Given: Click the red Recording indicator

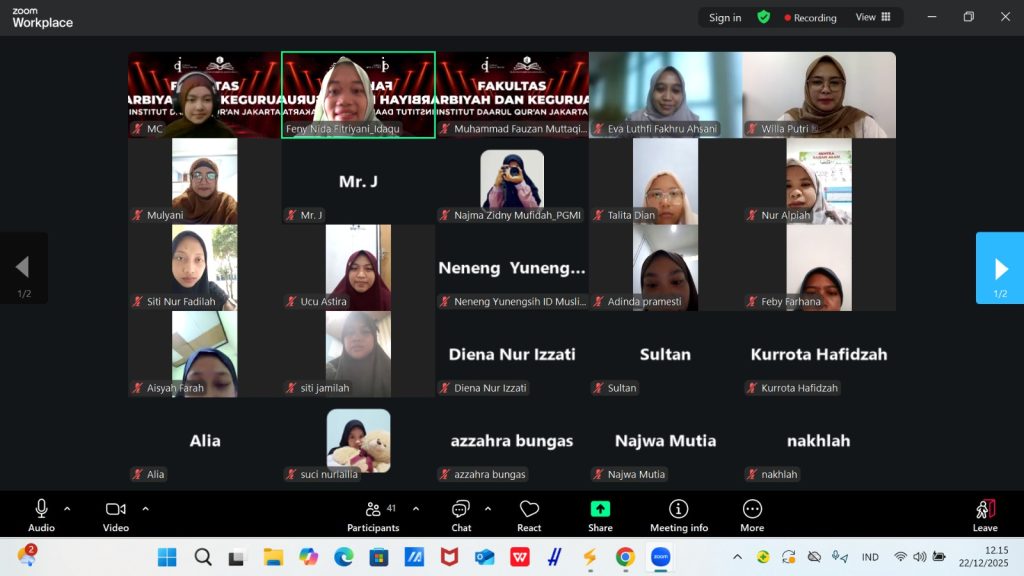Looking at the screenshot, I should pos(811,17).
